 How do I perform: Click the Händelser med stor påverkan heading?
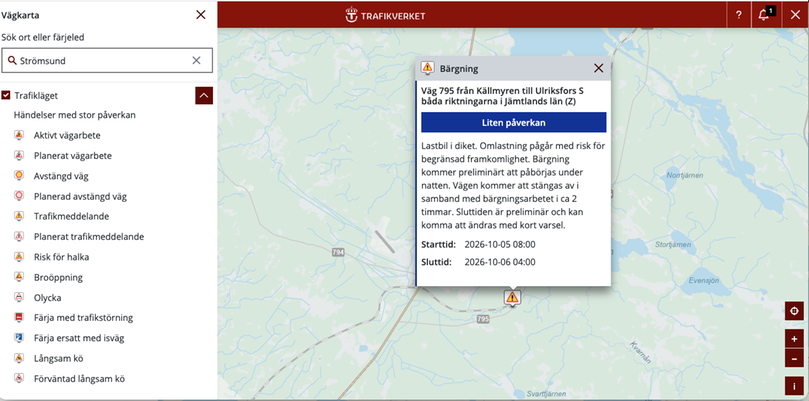tap(75, 115)
